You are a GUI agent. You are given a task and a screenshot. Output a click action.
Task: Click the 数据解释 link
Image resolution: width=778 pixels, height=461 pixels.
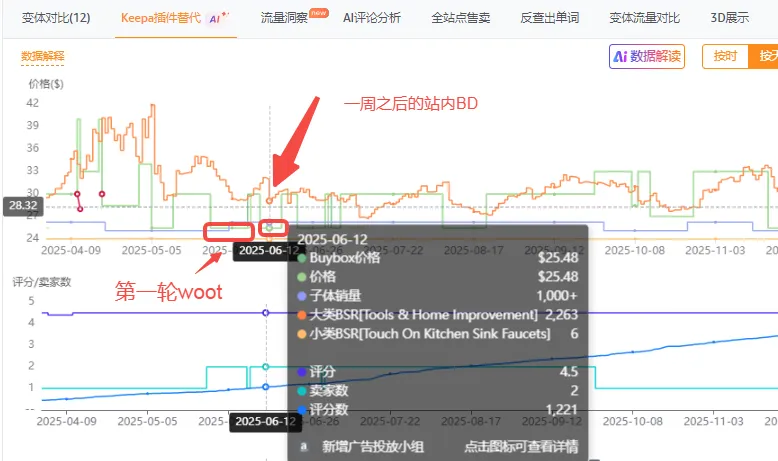43,57
